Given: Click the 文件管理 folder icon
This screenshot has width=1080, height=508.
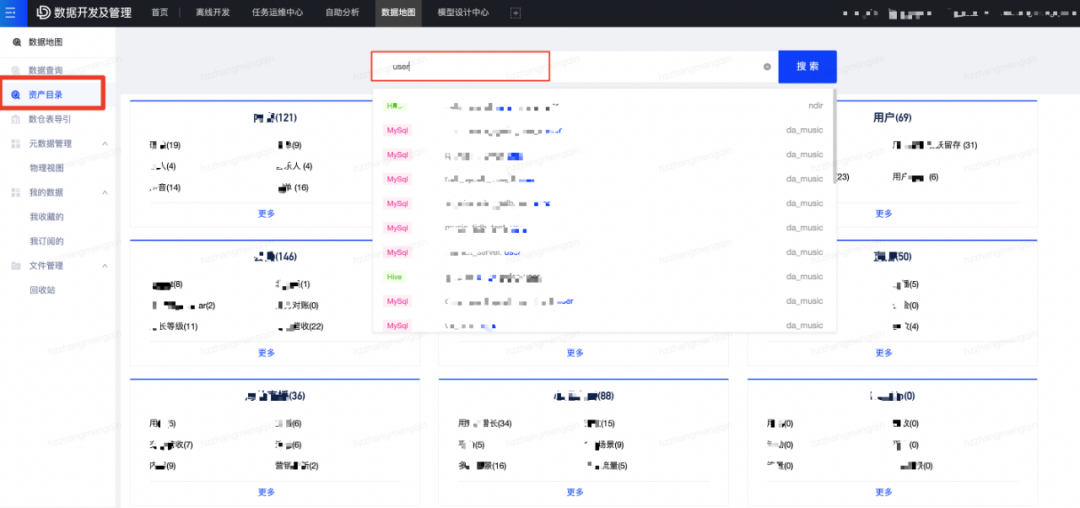Looking at the screenshot, I should 16,266.
